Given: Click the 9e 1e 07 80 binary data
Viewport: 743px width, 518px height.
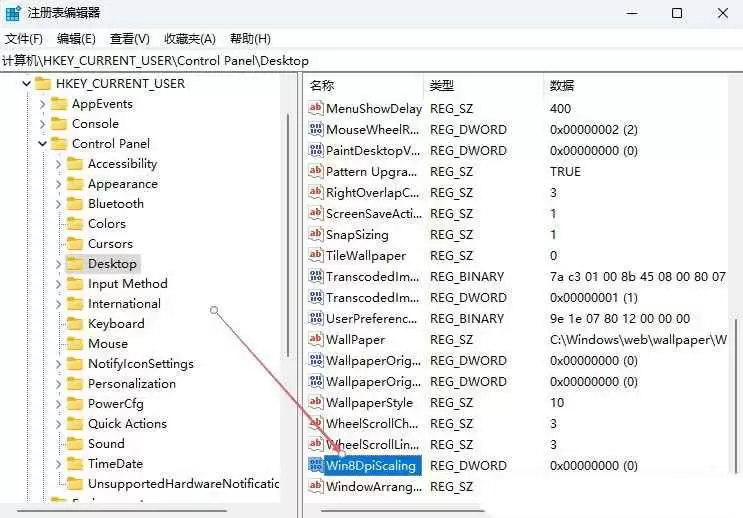Looking at the screenshot, I should click(620, 318).
